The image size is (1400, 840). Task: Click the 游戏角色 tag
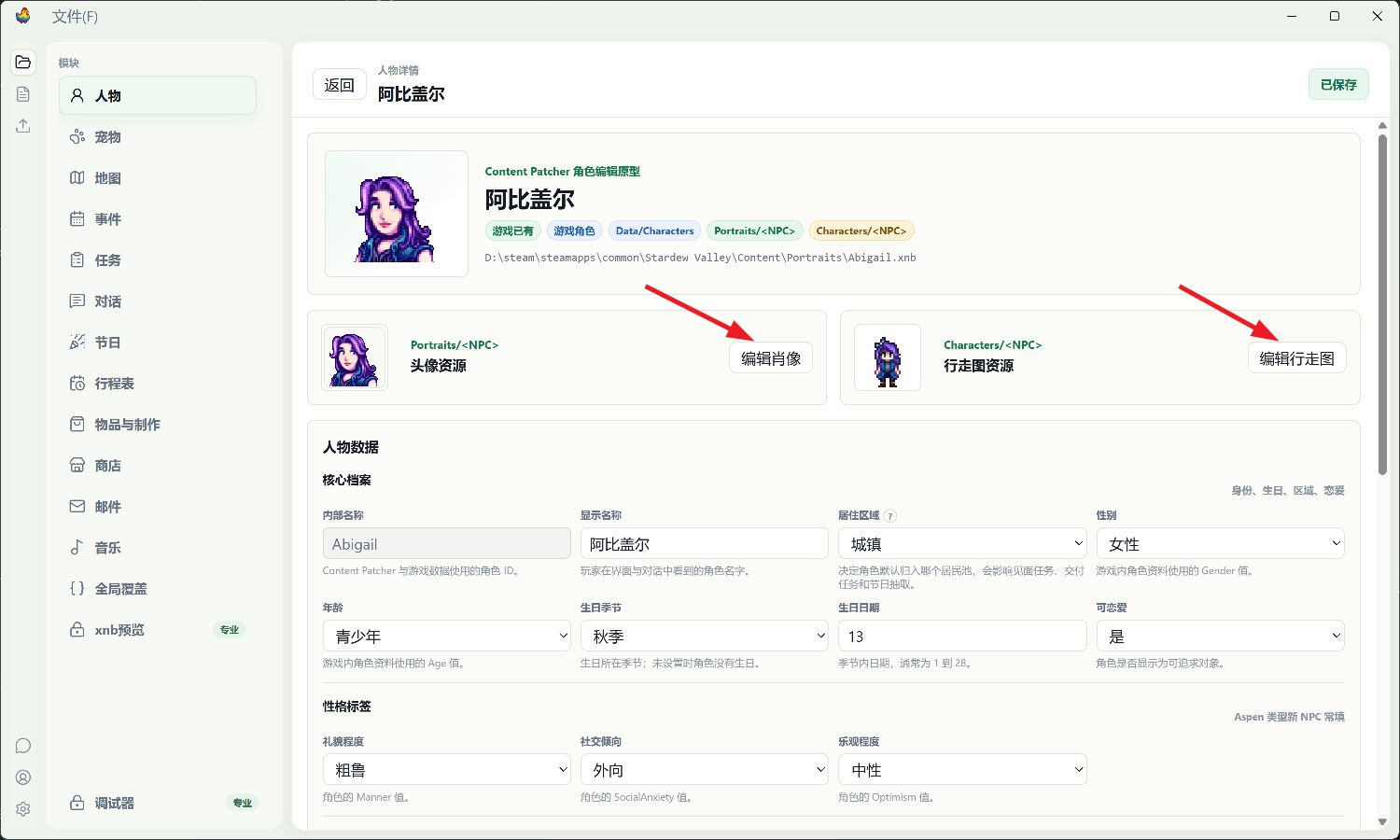574,231
